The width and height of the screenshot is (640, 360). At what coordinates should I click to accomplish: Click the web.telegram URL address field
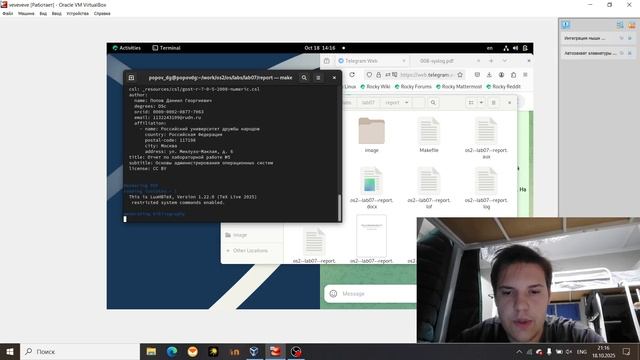[427, 75]
